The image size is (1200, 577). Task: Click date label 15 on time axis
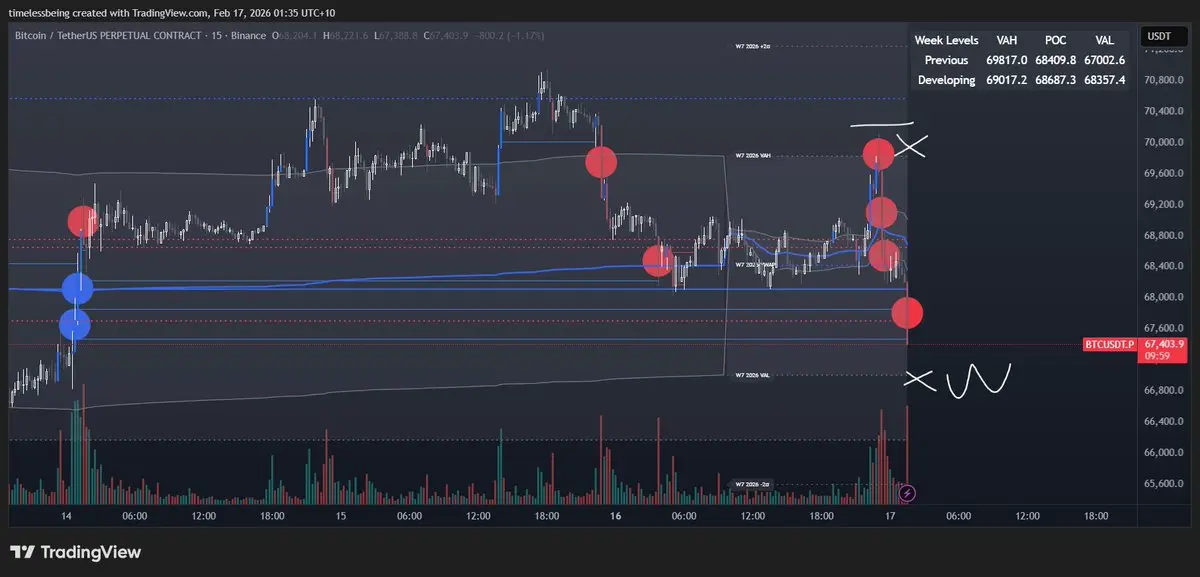pyautogui.click(x=341, y=516)
